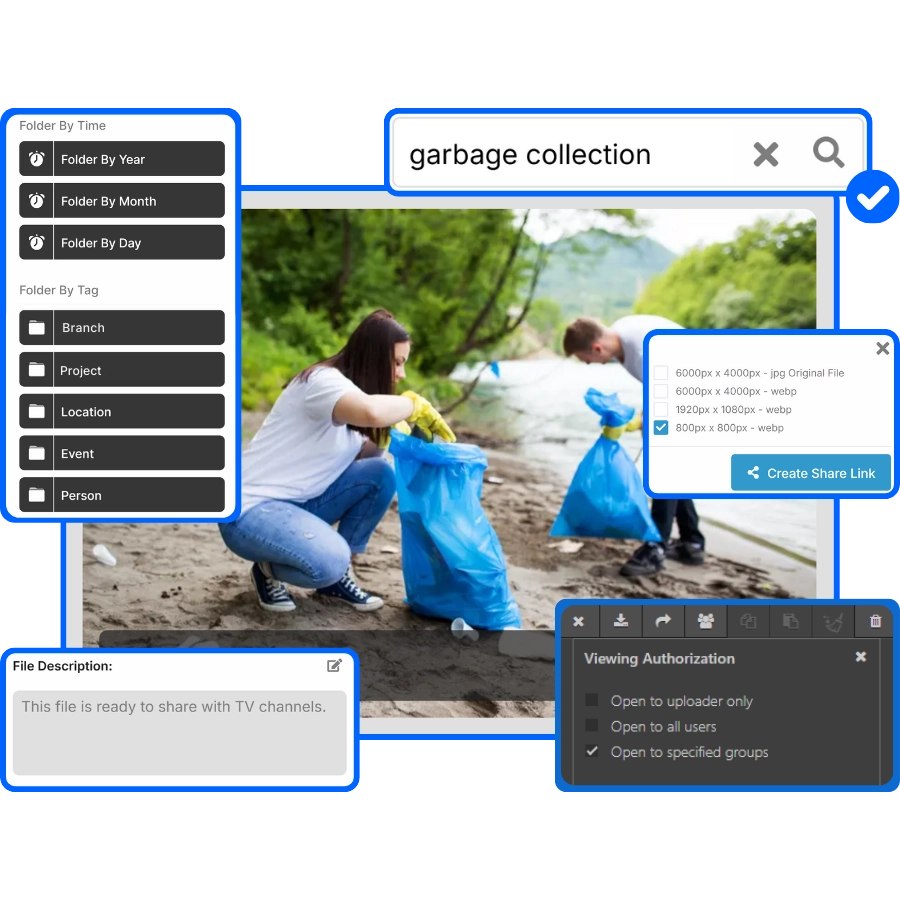Click the broom clean-up icon in toolbar

click(x=833, y=621)
